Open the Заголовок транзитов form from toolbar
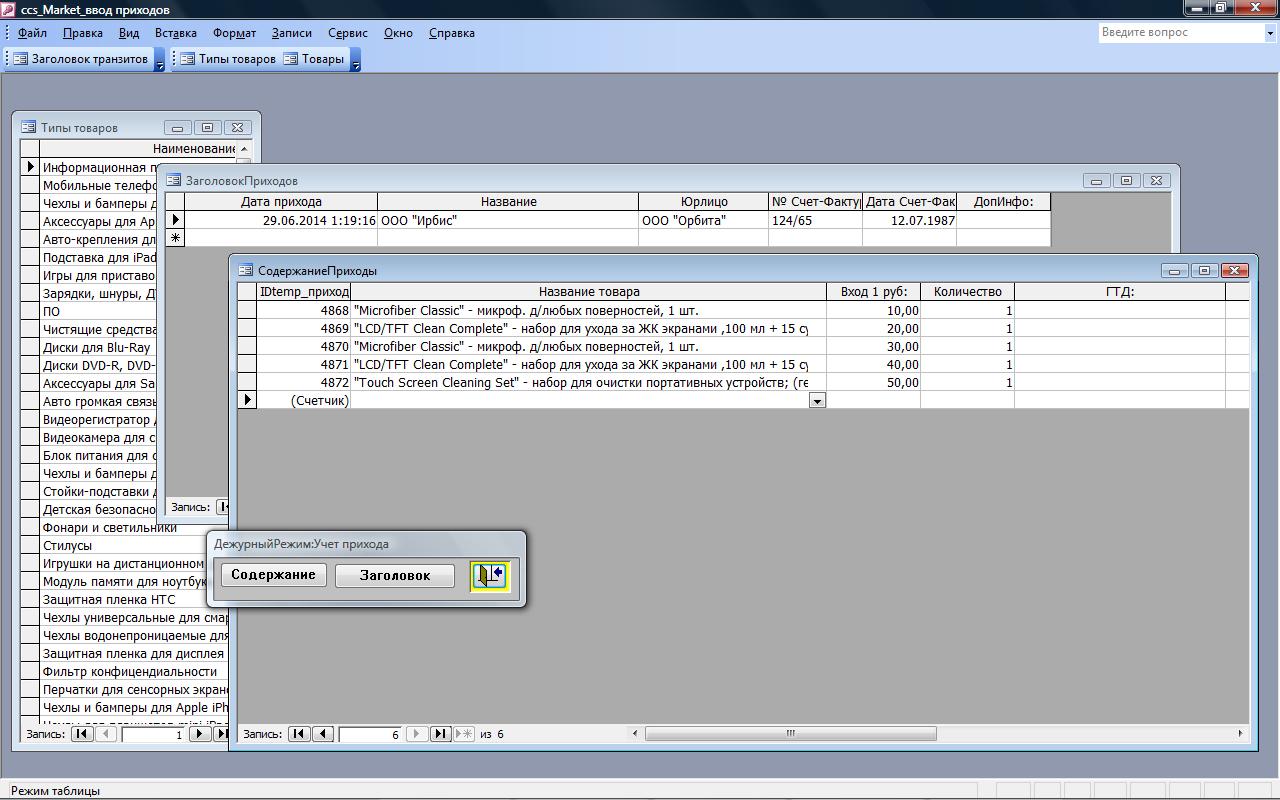This screenshot has height=800, width=1280. pyautogui.click(x=80, y=59)
